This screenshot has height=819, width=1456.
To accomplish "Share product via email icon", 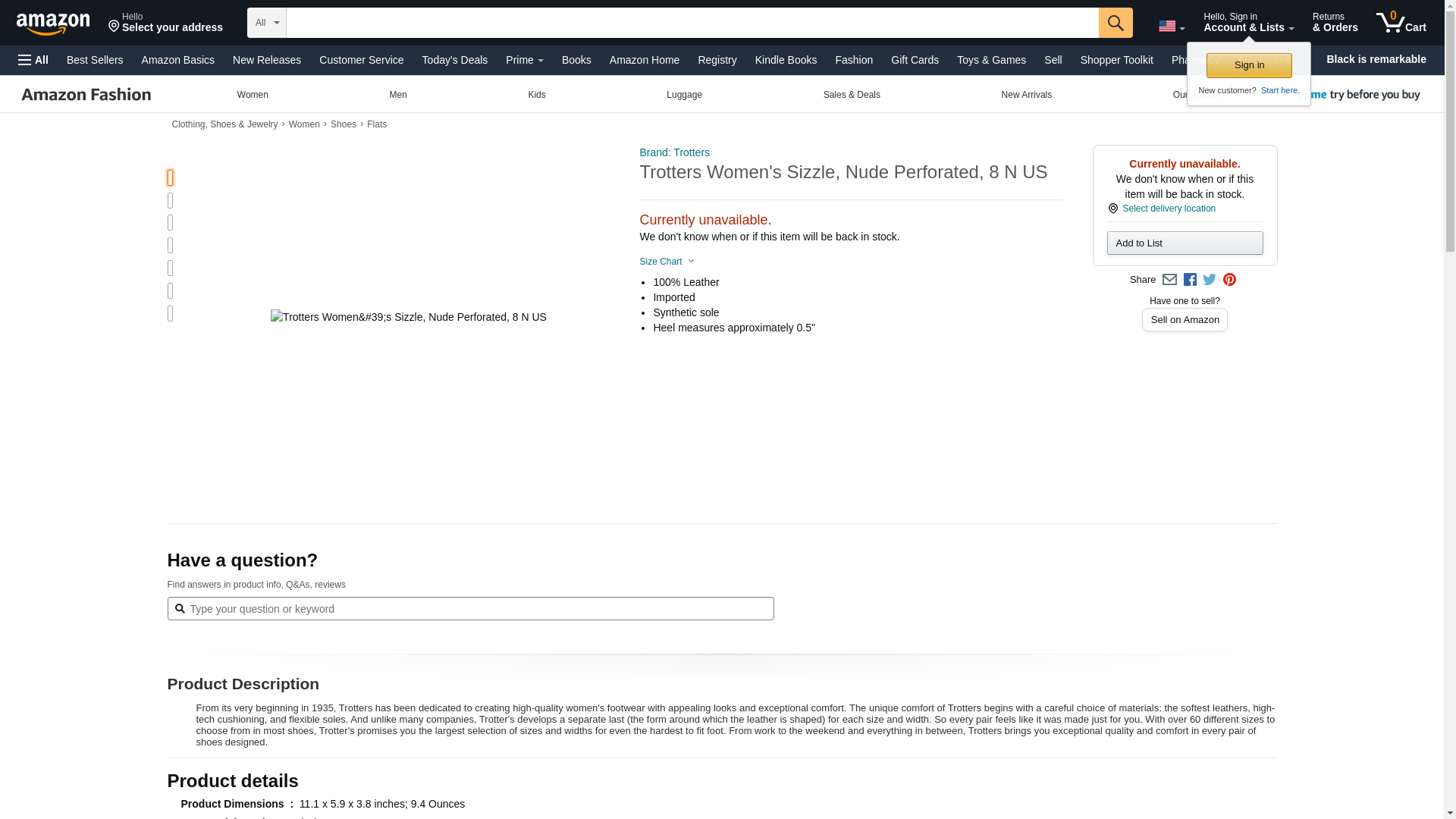I will click(x=1169, y=280).
